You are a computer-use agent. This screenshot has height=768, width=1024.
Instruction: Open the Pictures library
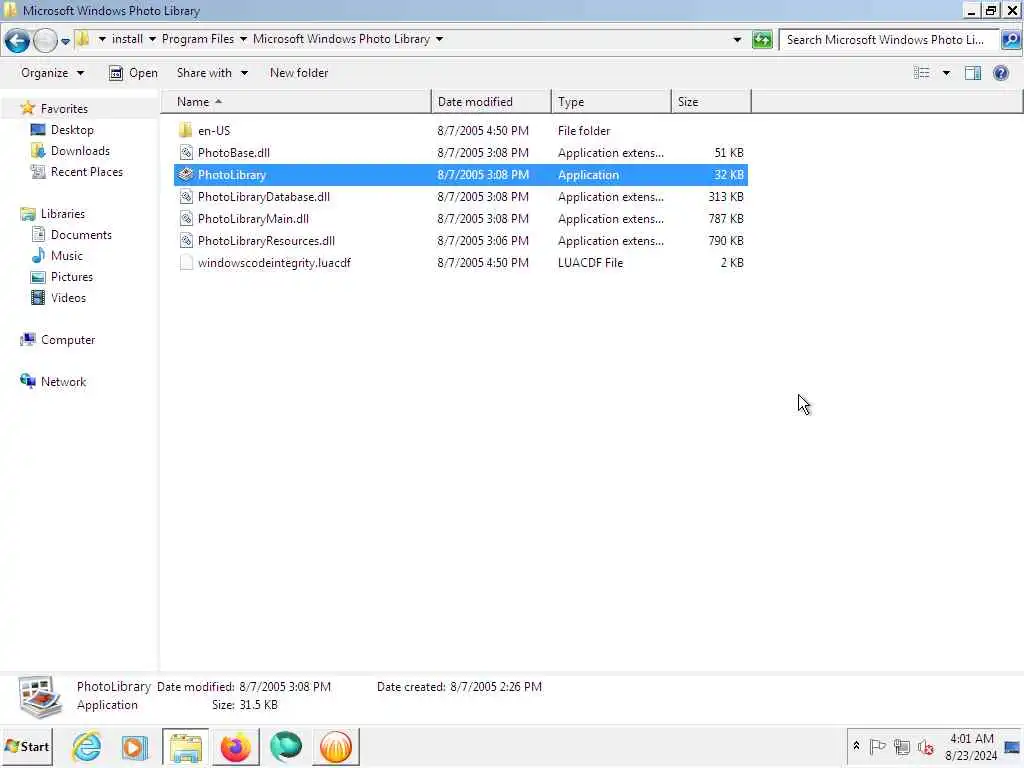click(x=72, y=277)
